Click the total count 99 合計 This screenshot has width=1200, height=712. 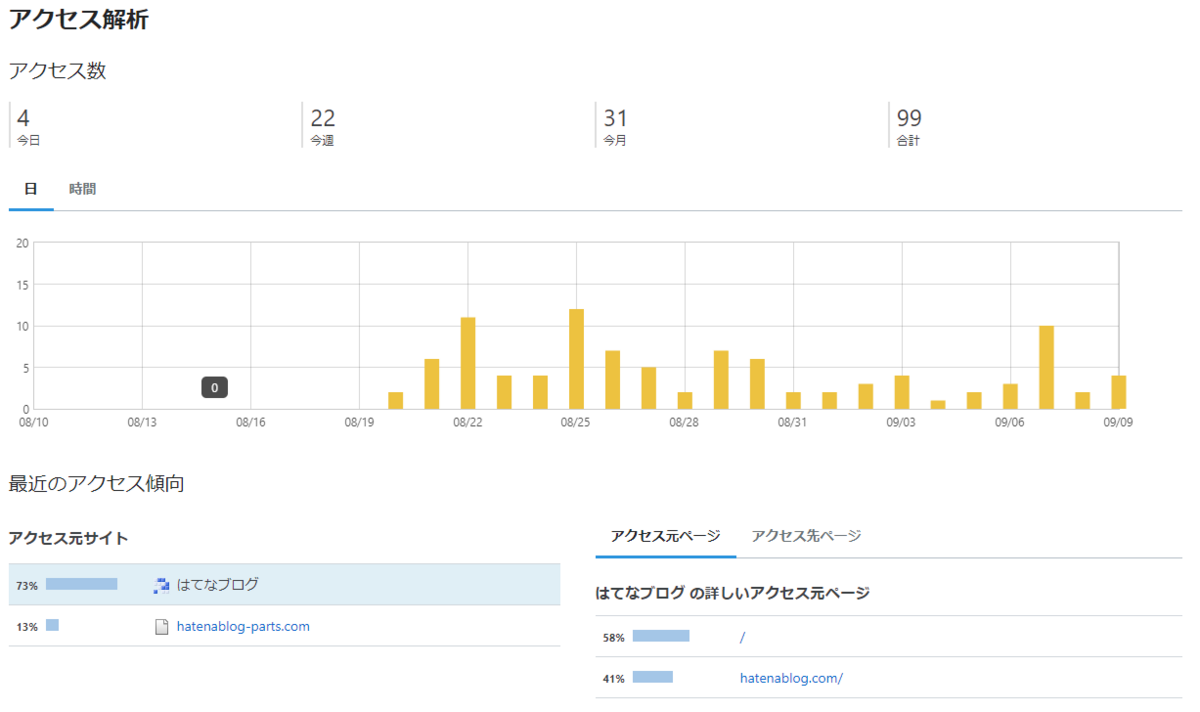(x=909, y=127)
